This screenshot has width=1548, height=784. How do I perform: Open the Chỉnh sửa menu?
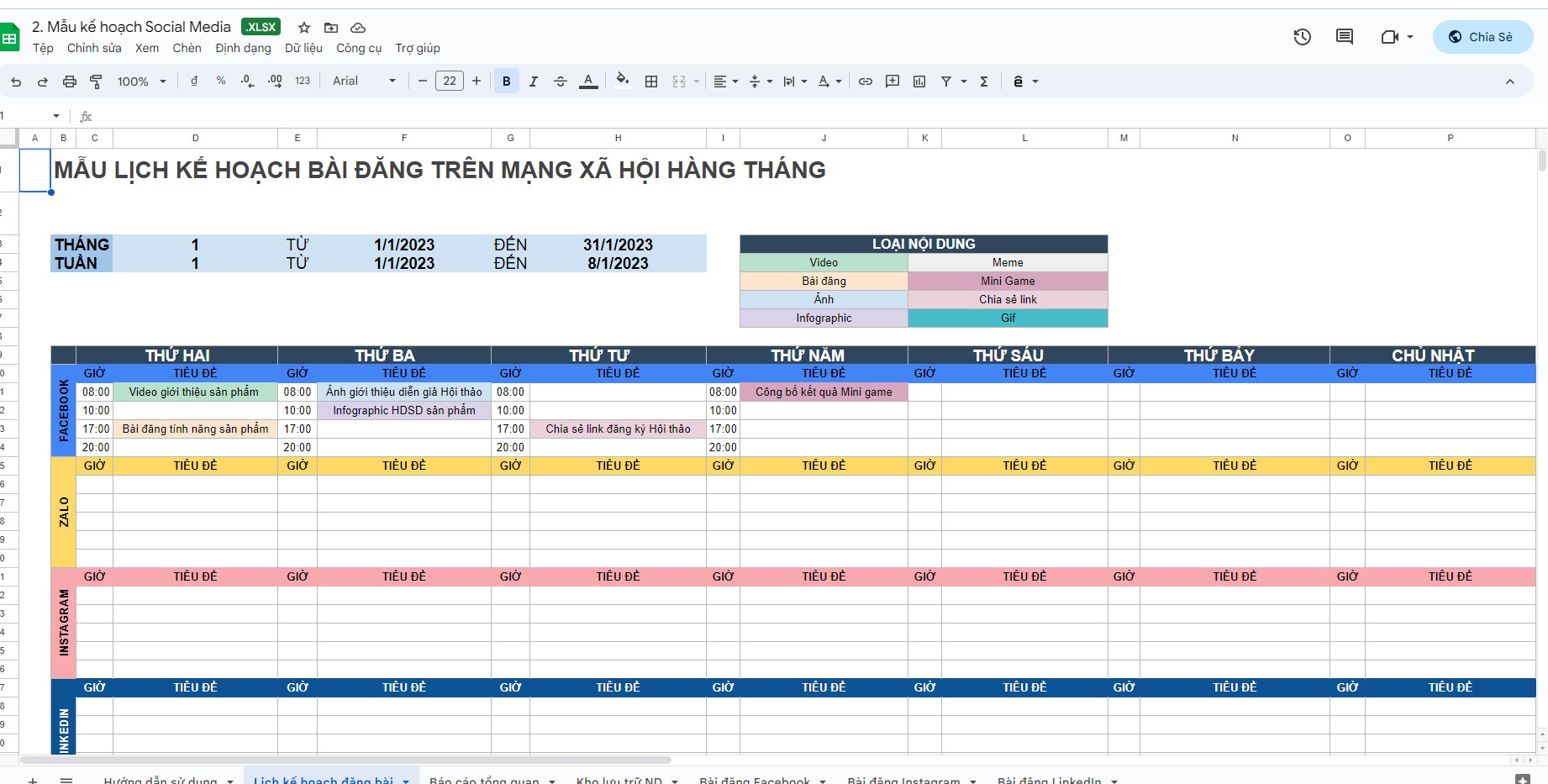coord(94,48)
